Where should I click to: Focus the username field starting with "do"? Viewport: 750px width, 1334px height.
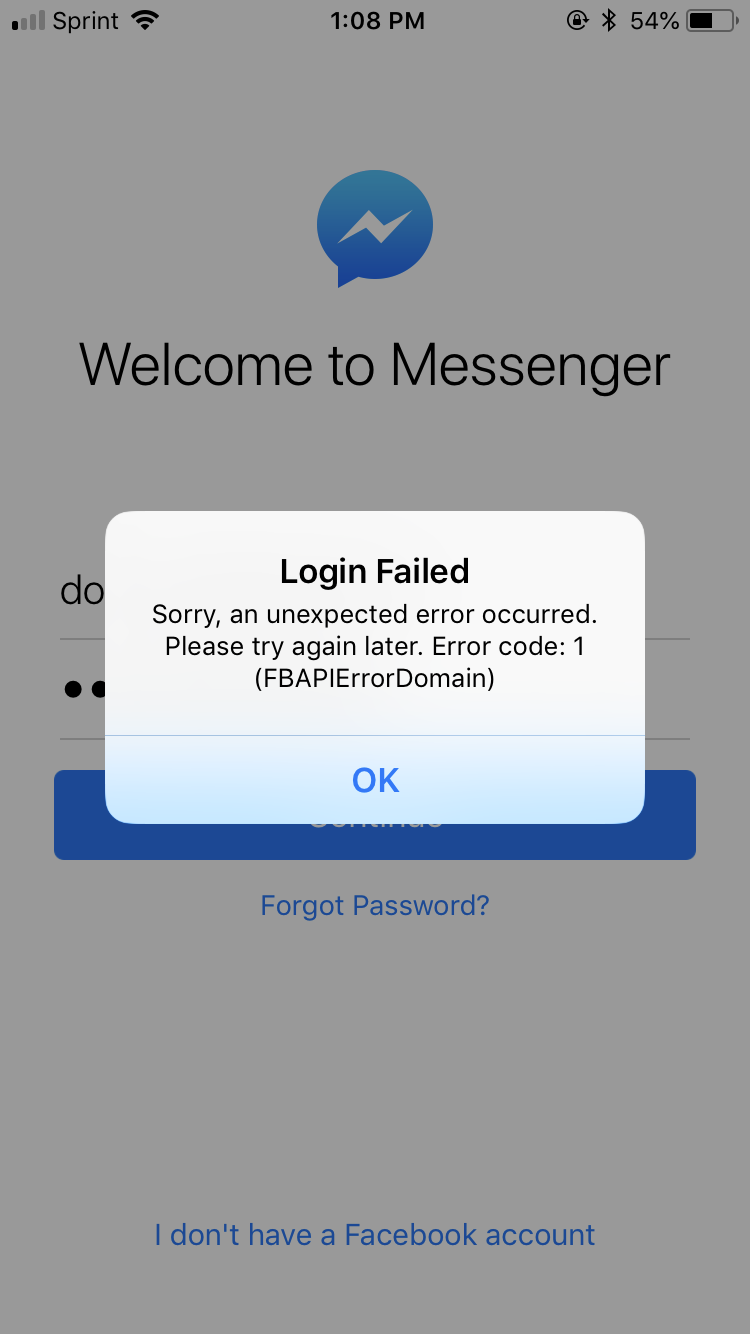coord(375,592)
